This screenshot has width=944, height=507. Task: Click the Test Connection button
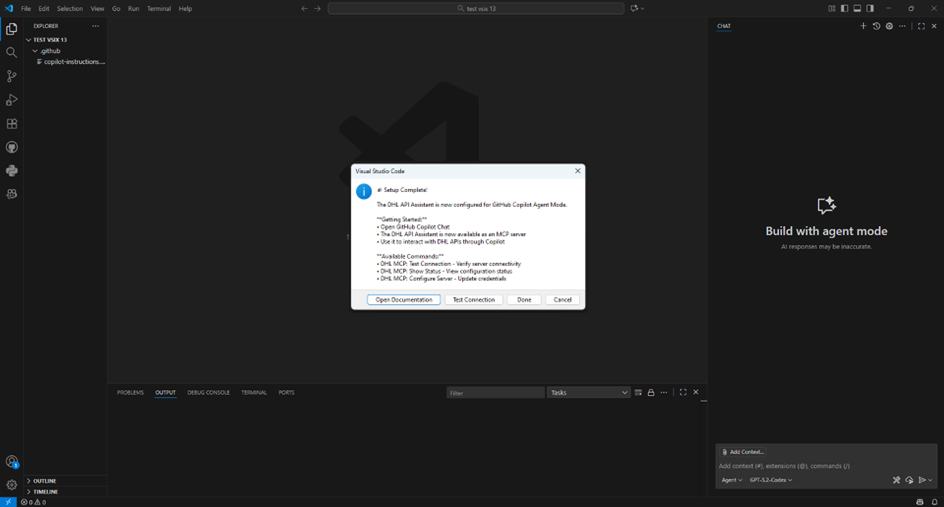(473, 300)
